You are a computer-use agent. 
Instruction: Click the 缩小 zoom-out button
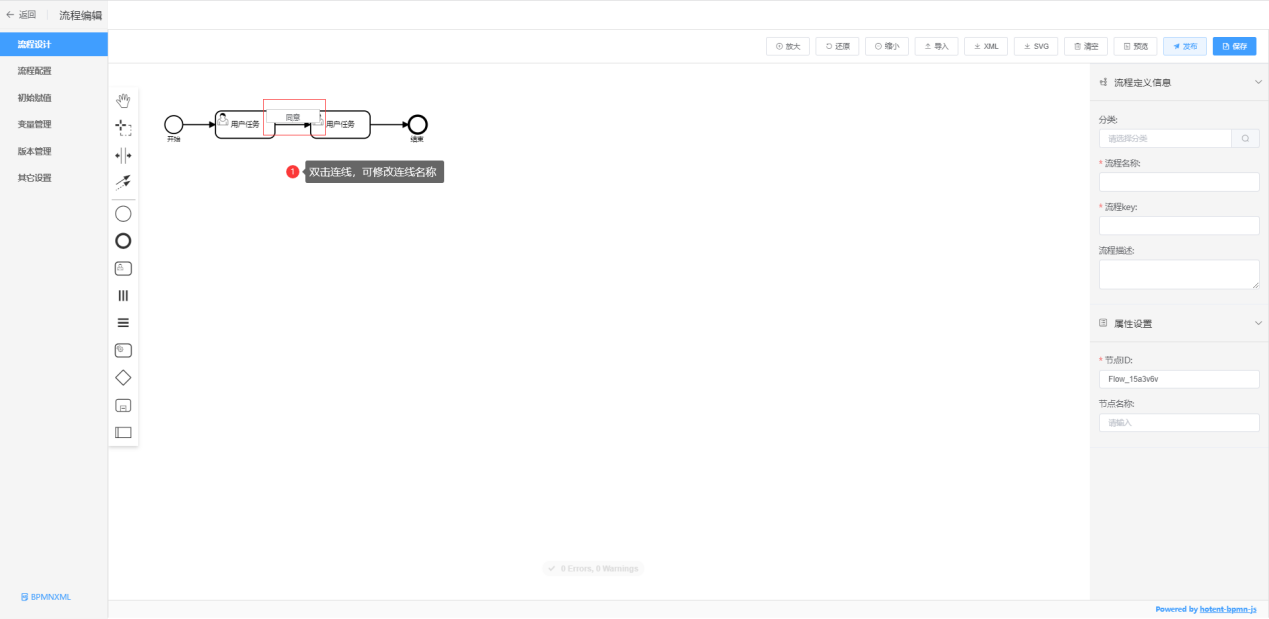887,46
